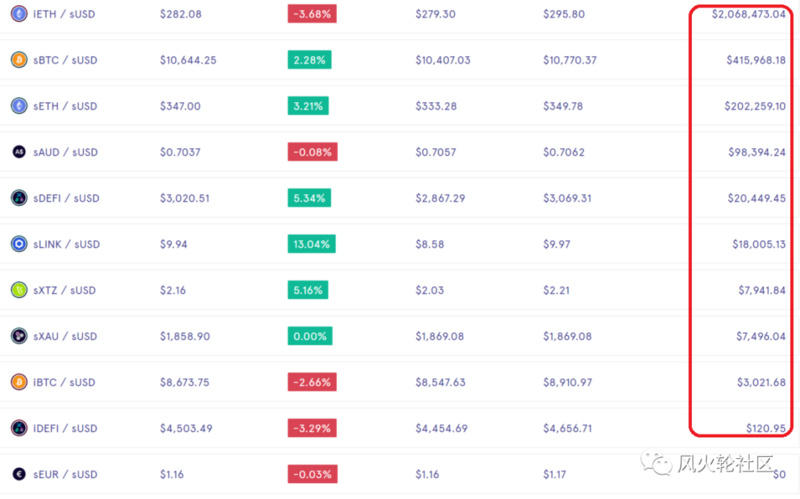Click the iBTC inverse bitcoin icon

(x=18, y=382)
